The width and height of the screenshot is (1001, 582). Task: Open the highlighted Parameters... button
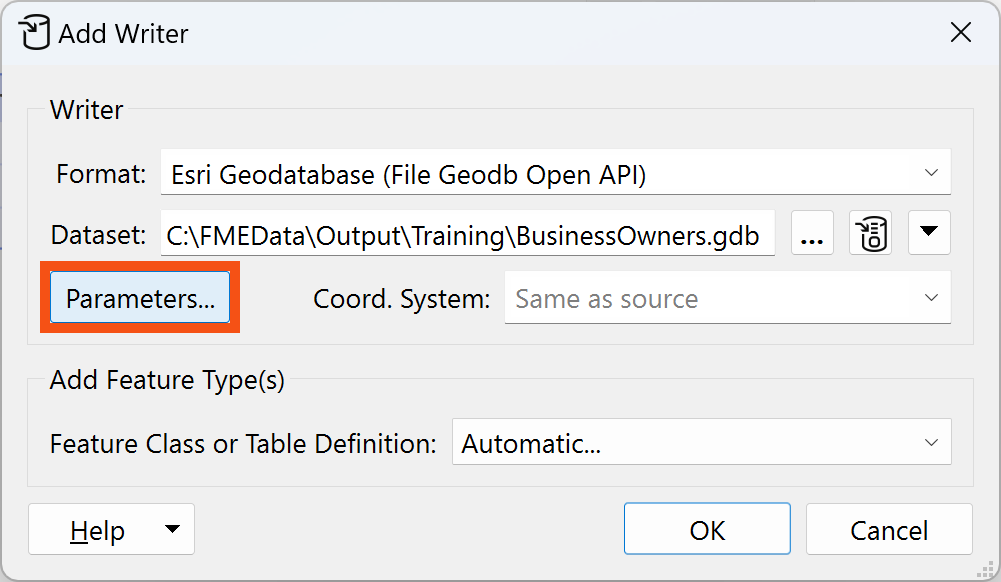click(x=139, y=297)
